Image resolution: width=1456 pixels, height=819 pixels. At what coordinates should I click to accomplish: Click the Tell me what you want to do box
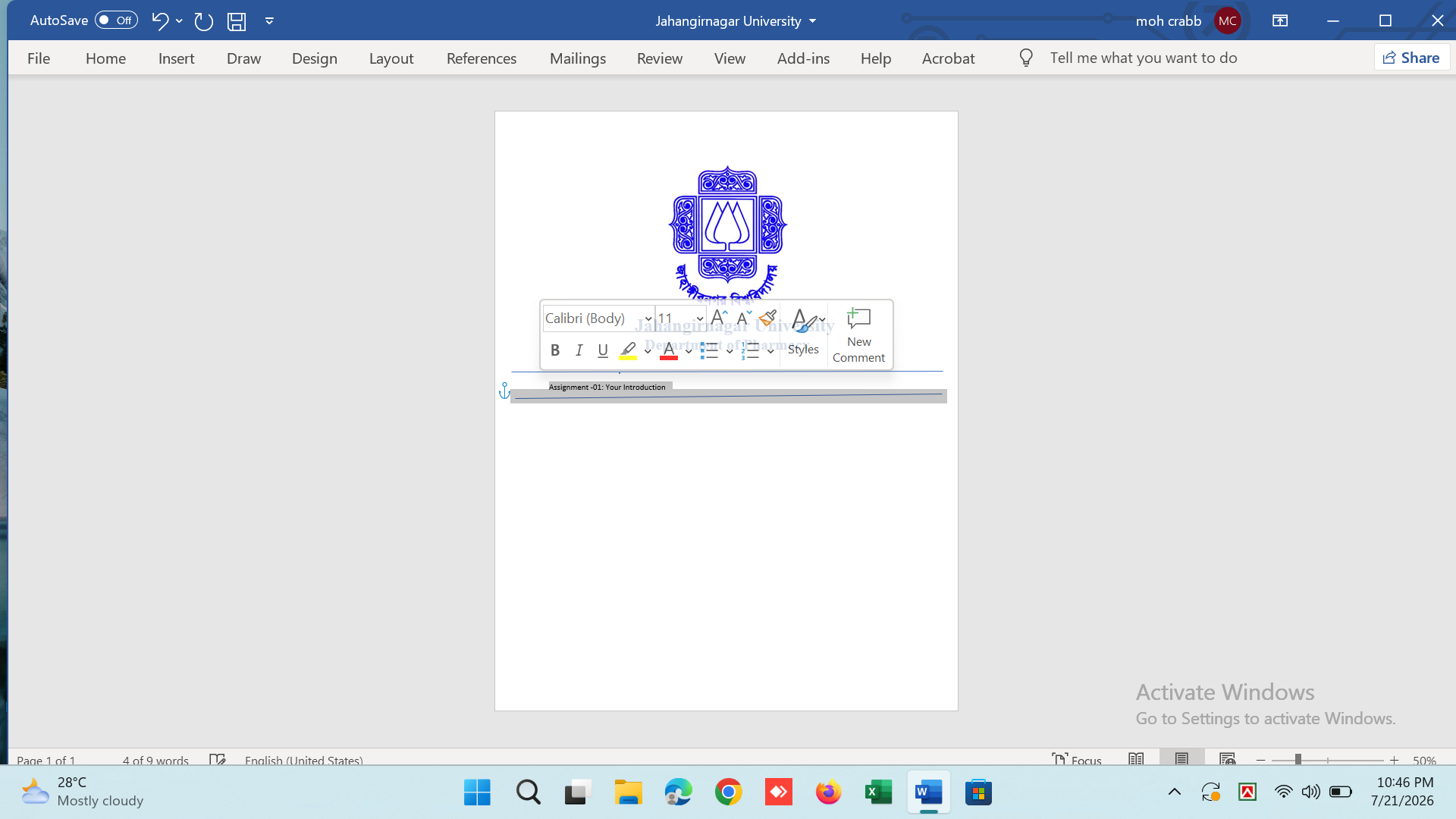[1143, 58]
